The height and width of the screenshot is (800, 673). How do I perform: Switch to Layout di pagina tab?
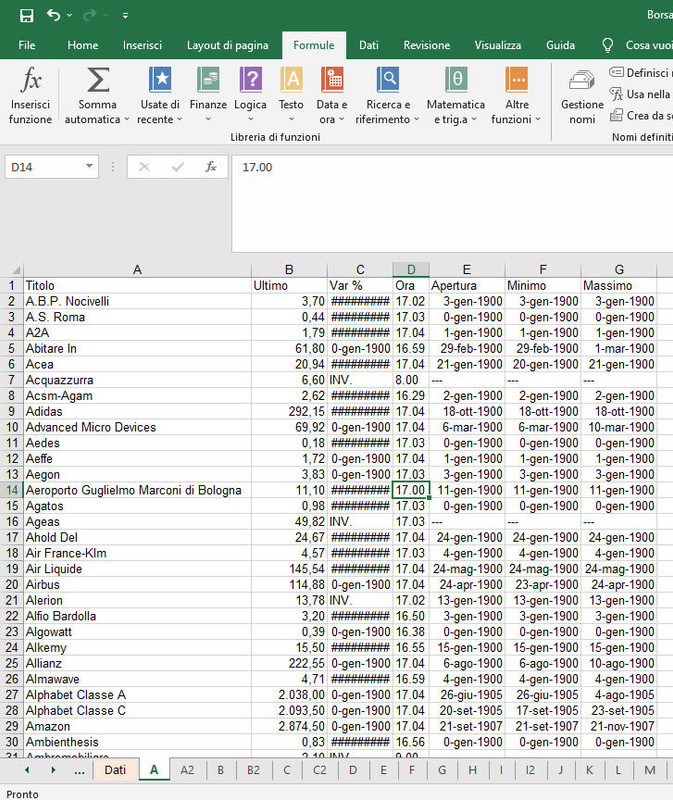[228, 45]
